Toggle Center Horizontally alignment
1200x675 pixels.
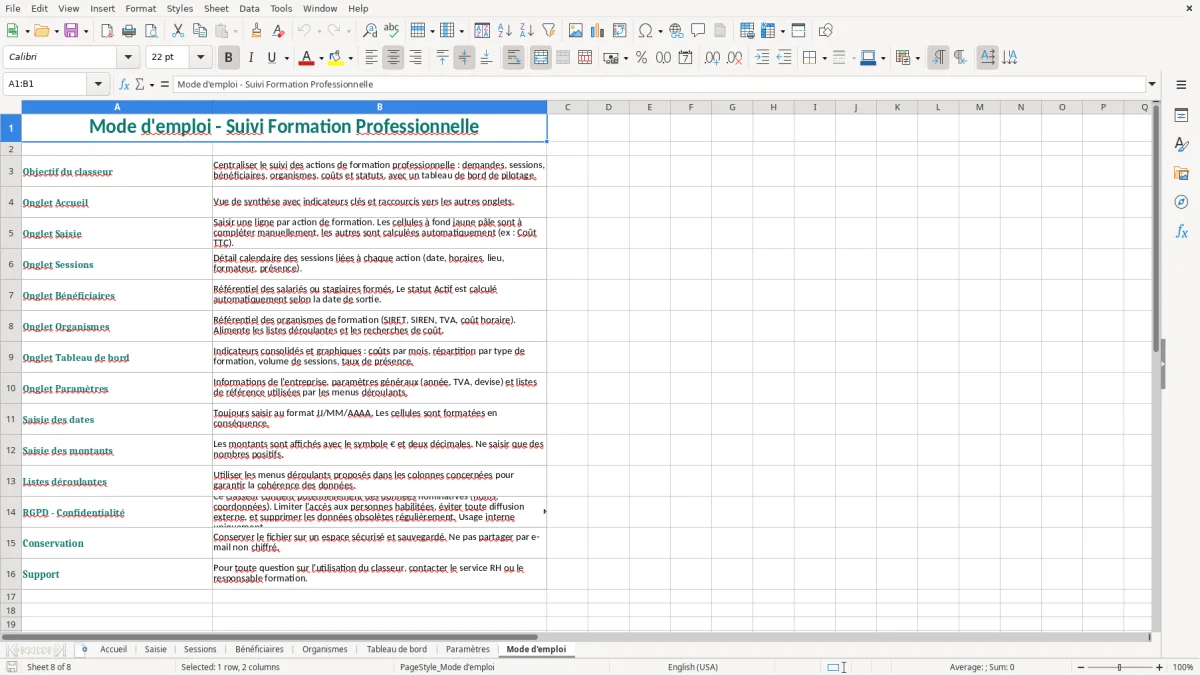(393, 58)
